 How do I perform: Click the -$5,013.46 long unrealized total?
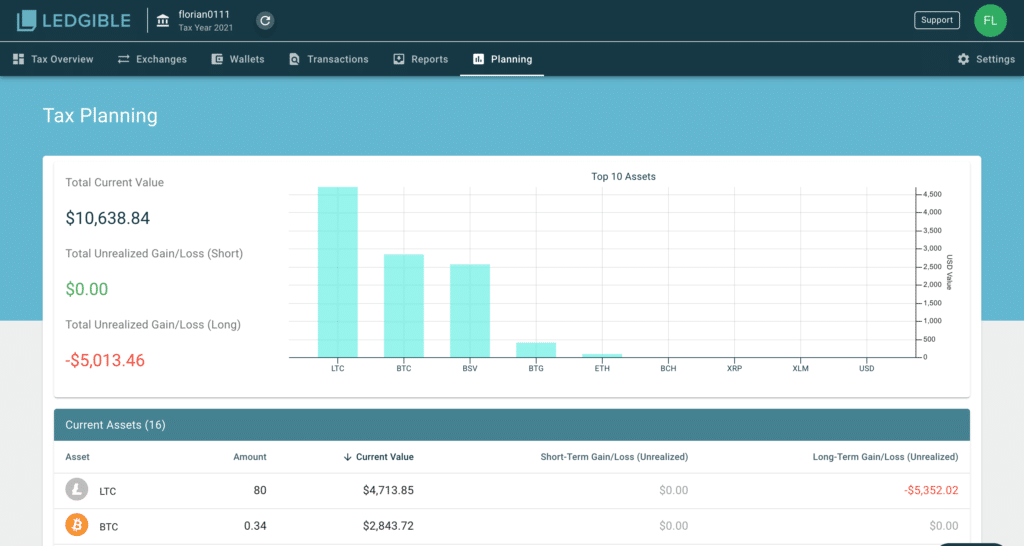104,361
